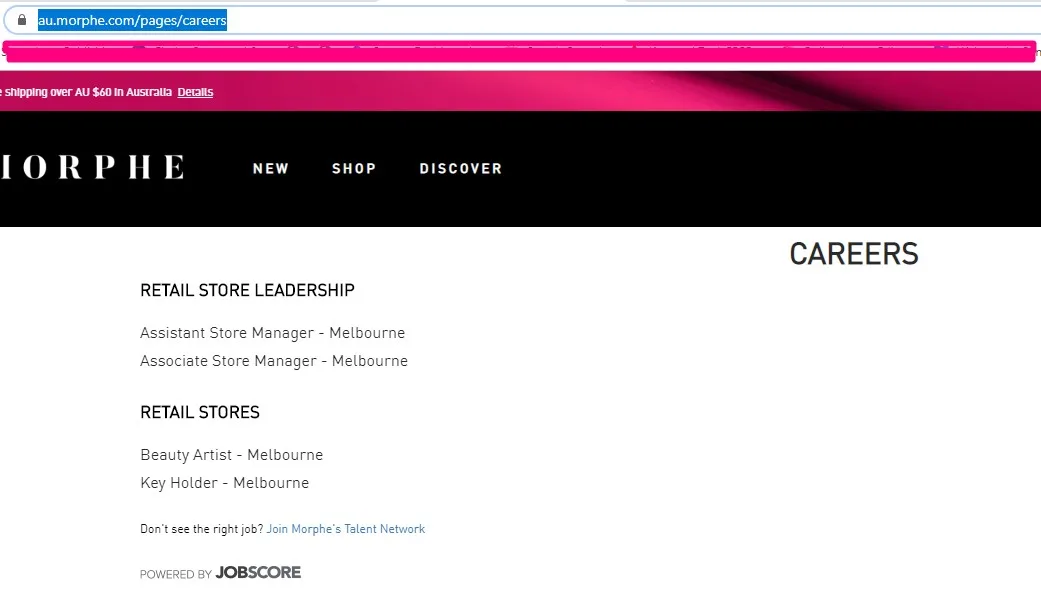Open the Details link in shipping banner
The image size is (1041, 613).
pos(195,92)
